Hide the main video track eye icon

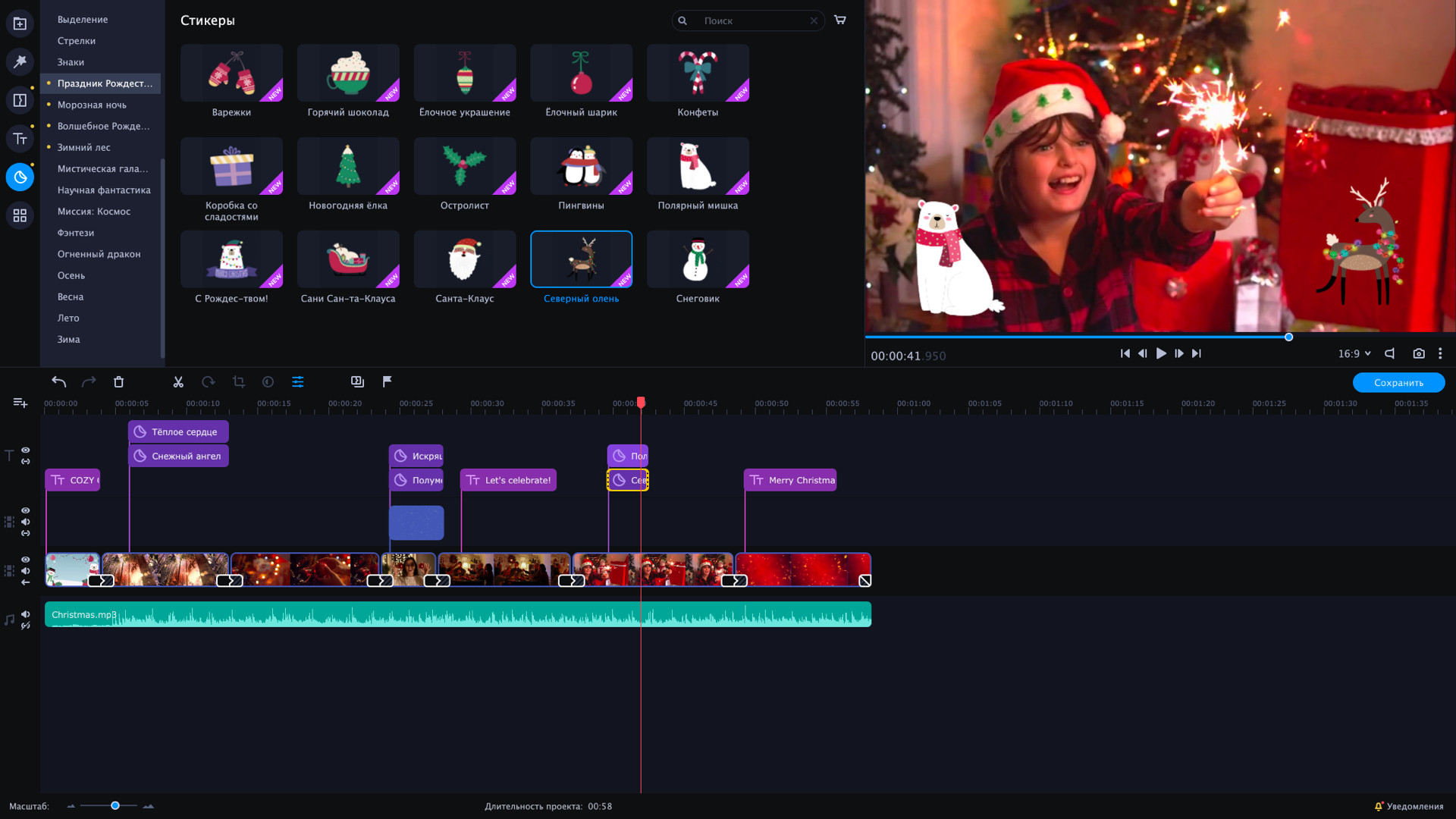coord(26,560)
